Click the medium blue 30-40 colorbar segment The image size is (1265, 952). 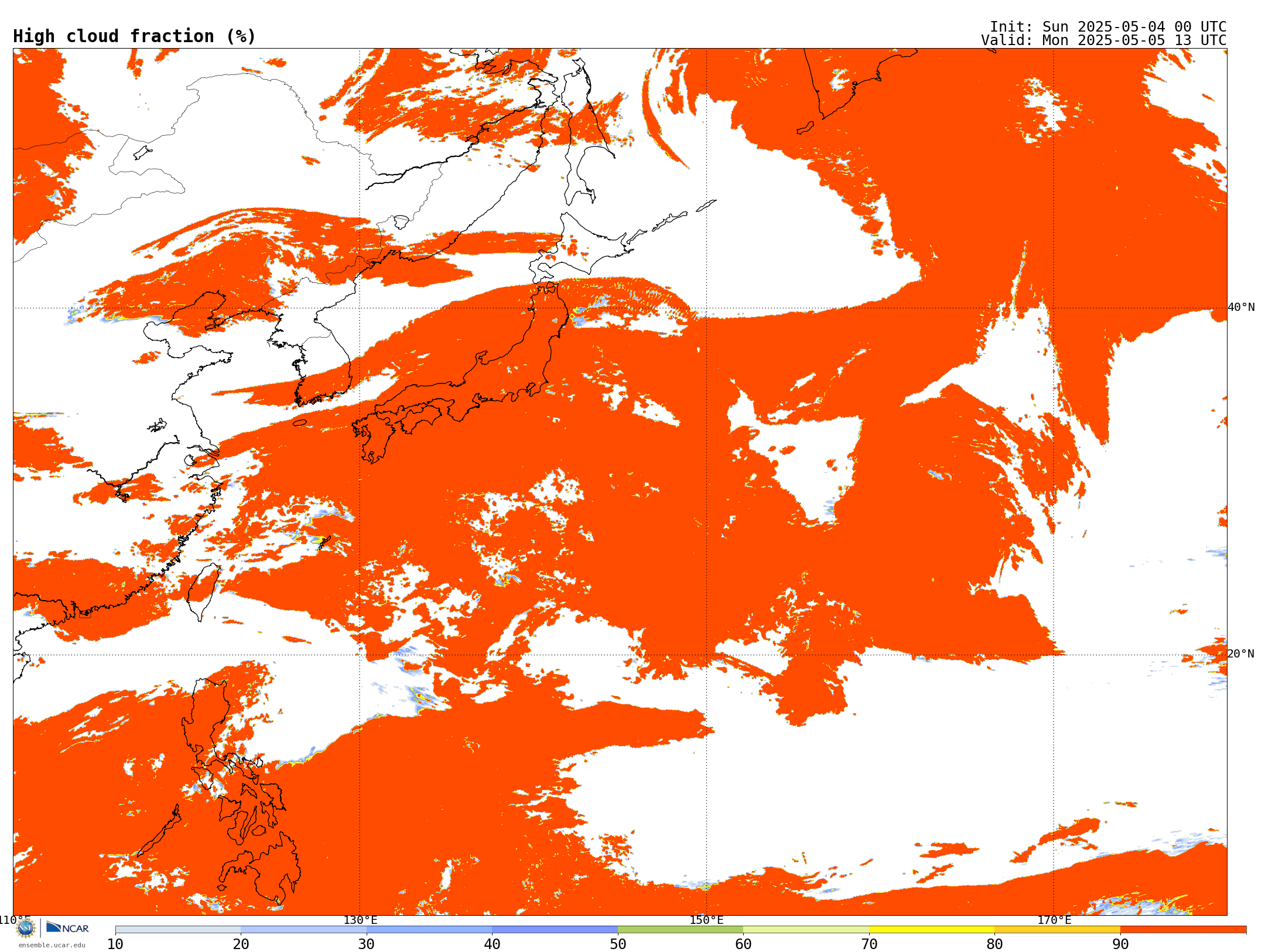(429, 930)
